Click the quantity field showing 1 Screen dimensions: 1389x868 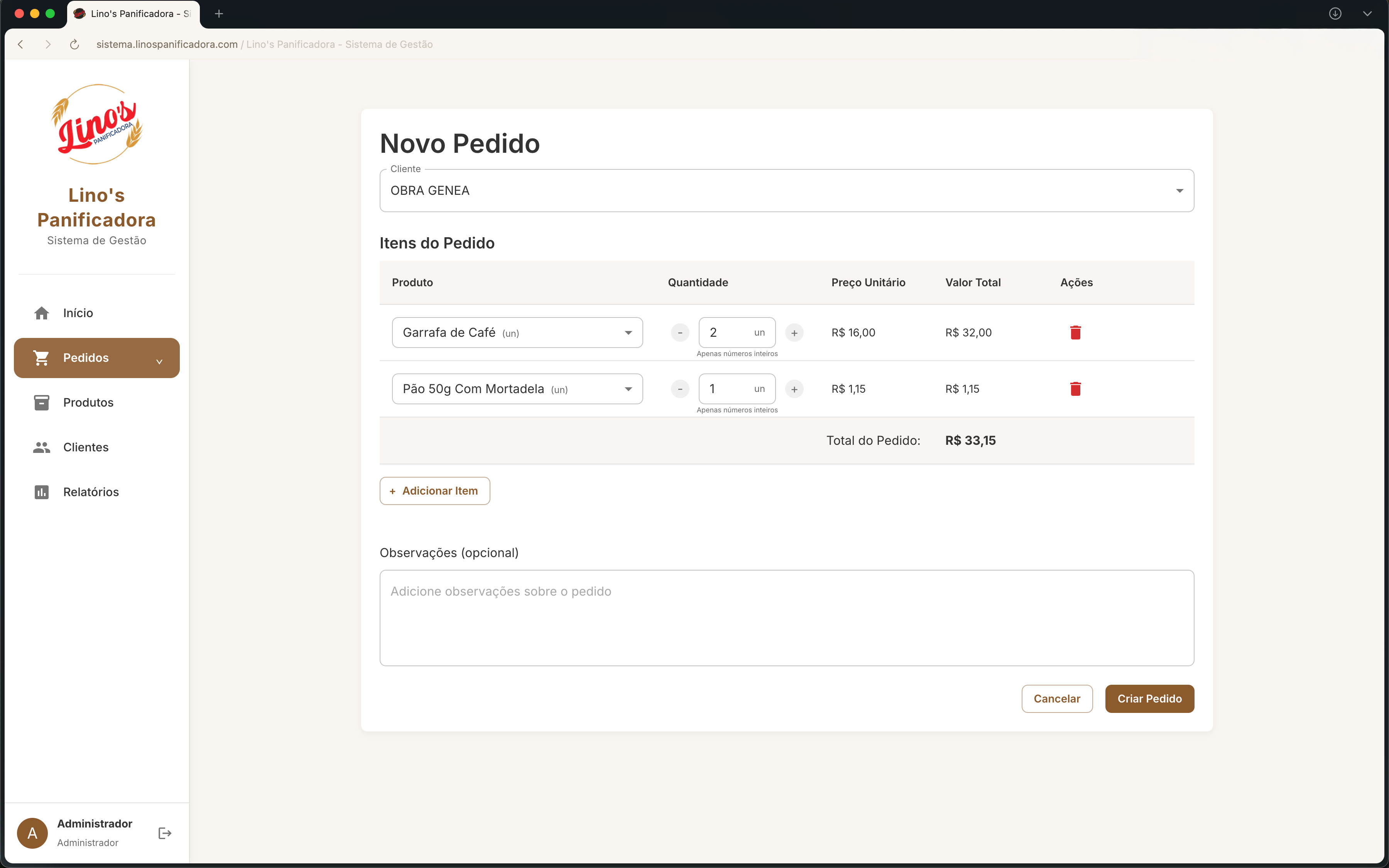click(x=737, y=388)
